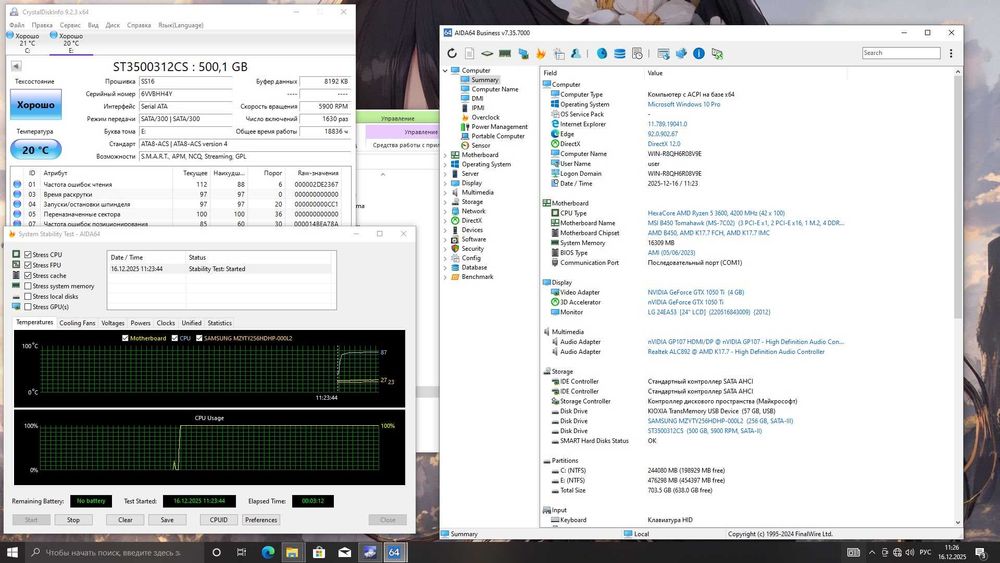Viewport: 1000px width, 563px height.
Task: Click the user silhouette icon in AIDA64 toolbar
Action: (x=576, y=54)
